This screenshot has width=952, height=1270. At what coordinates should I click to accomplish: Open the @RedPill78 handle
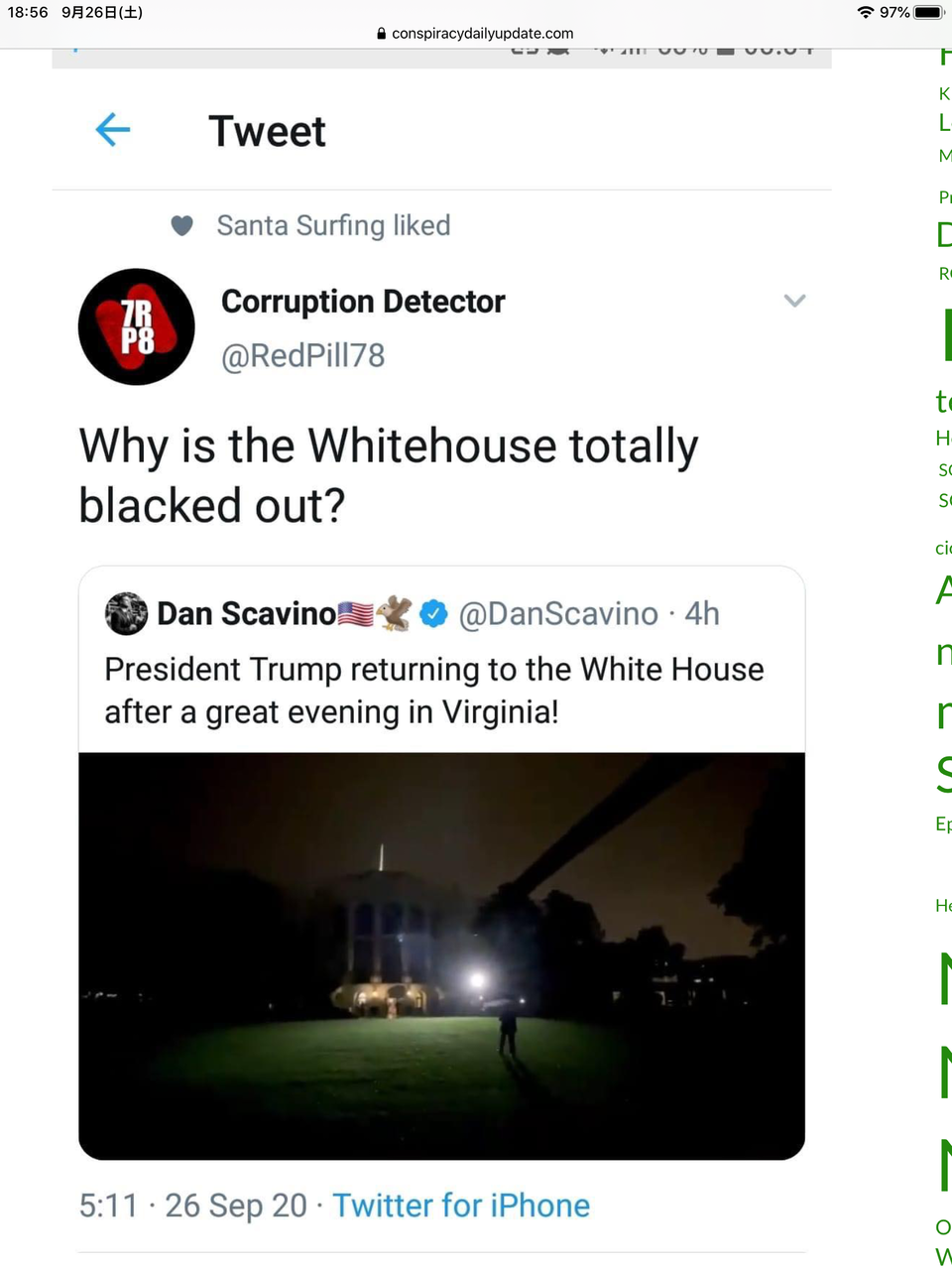pyautogui.click(x=302, y=355)
